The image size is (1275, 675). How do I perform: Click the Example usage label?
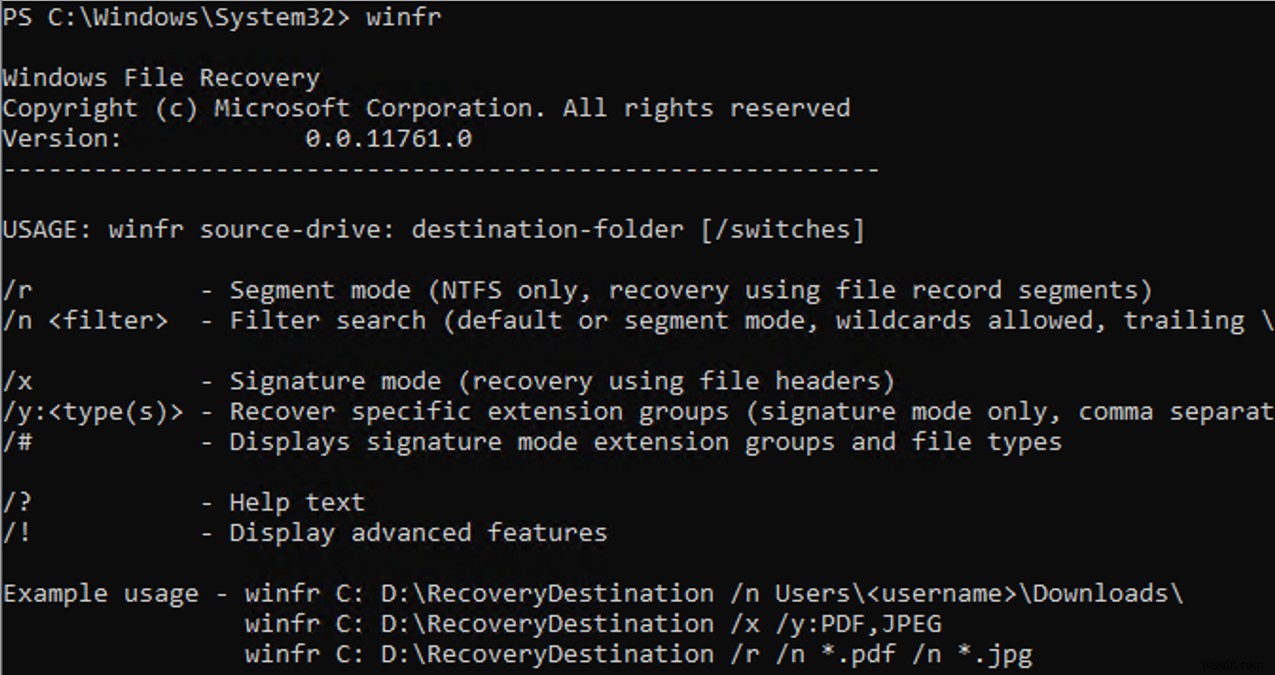tap(100, 594)
